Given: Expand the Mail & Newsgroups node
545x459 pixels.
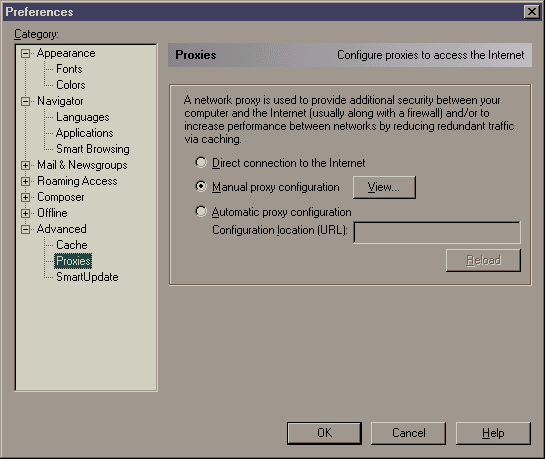Looking at the screenshot, I should coord(25,165).
